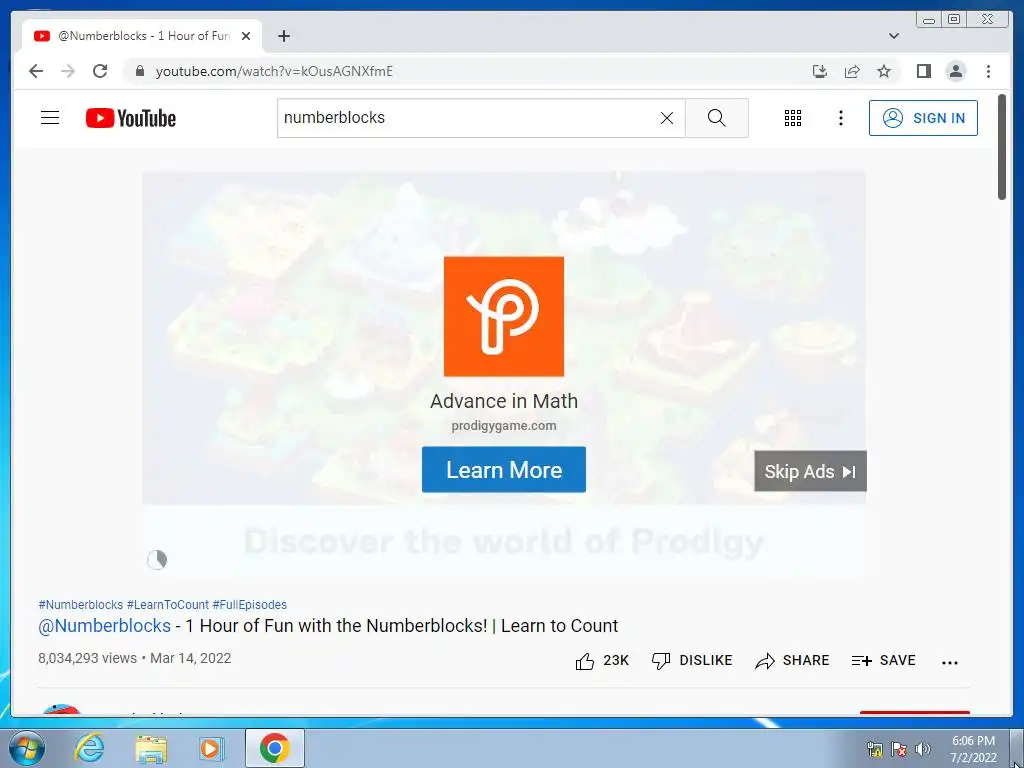Open Windows Media Player taskbar icon
The height and width of the screenshot is (768, 1024).
tap(211, 748)
